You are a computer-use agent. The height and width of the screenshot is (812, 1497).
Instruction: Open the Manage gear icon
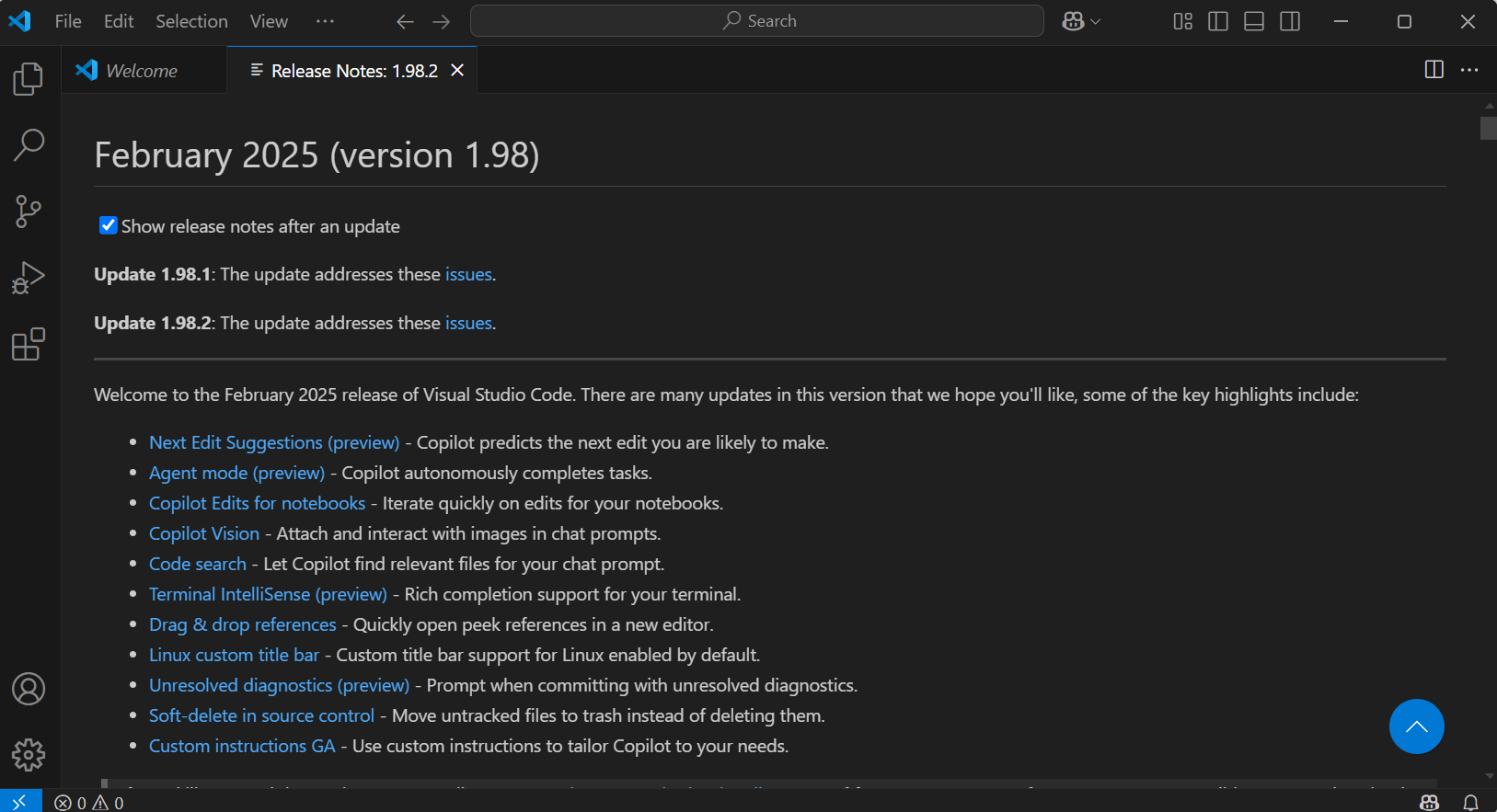[x=29, y=755]
